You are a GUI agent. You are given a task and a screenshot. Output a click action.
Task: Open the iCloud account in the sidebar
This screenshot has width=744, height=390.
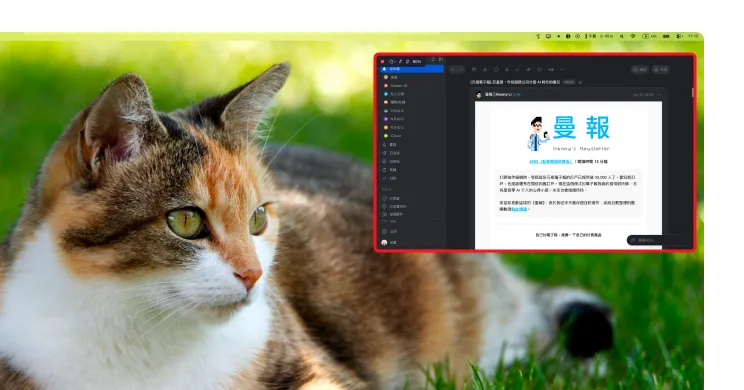click(394, 136)
